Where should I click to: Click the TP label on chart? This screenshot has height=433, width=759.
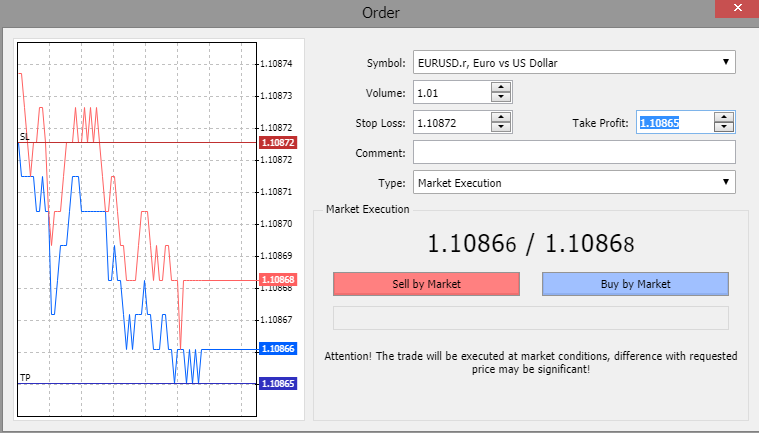coord(25,377)
